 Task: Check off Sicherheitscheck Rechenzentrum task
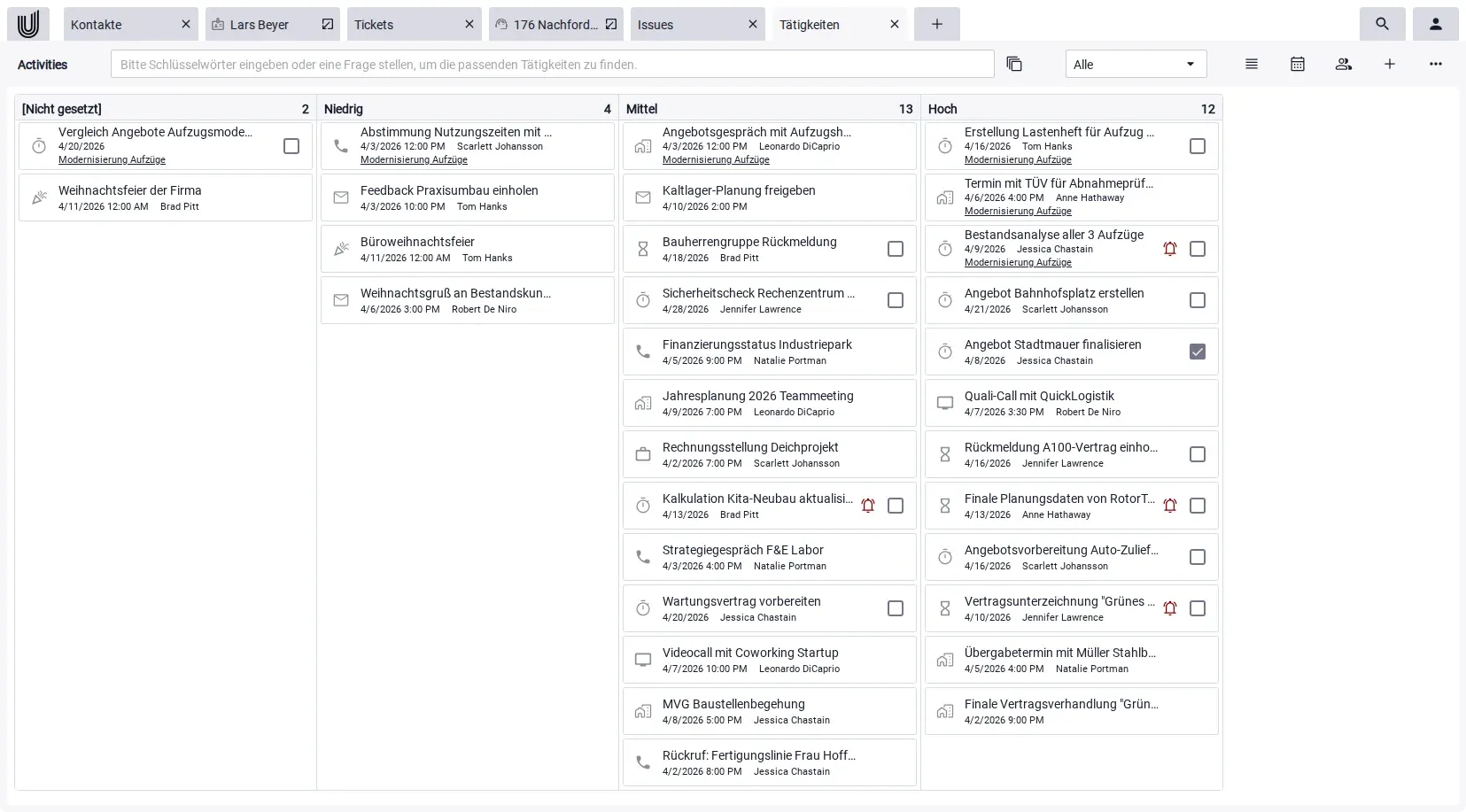click(896, 300)
